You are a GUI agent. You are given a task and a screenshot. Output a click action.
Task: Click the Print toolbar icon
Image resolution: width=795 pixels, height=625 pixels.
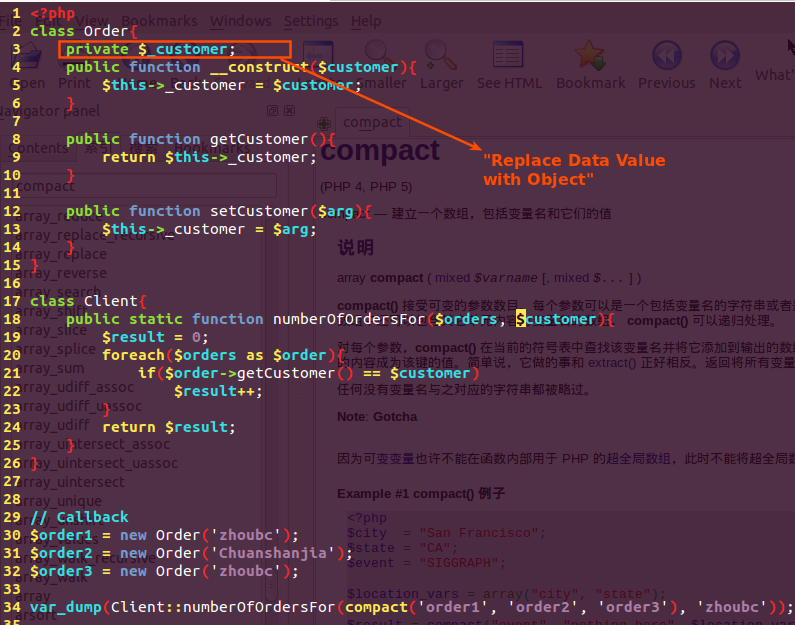74,70
